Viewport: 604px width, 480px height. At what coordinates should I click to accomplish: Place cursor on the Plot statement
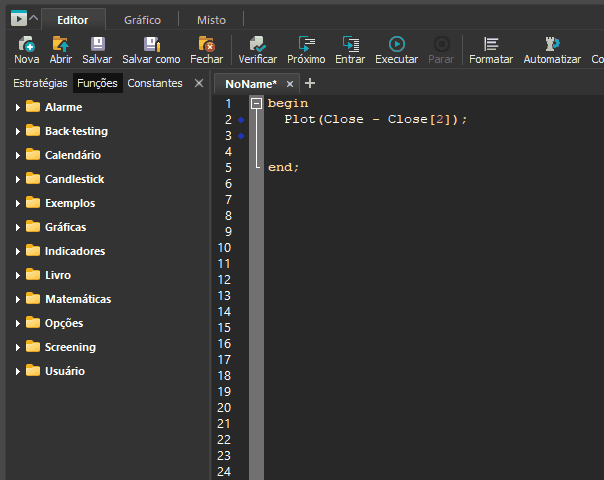[376, 119]
